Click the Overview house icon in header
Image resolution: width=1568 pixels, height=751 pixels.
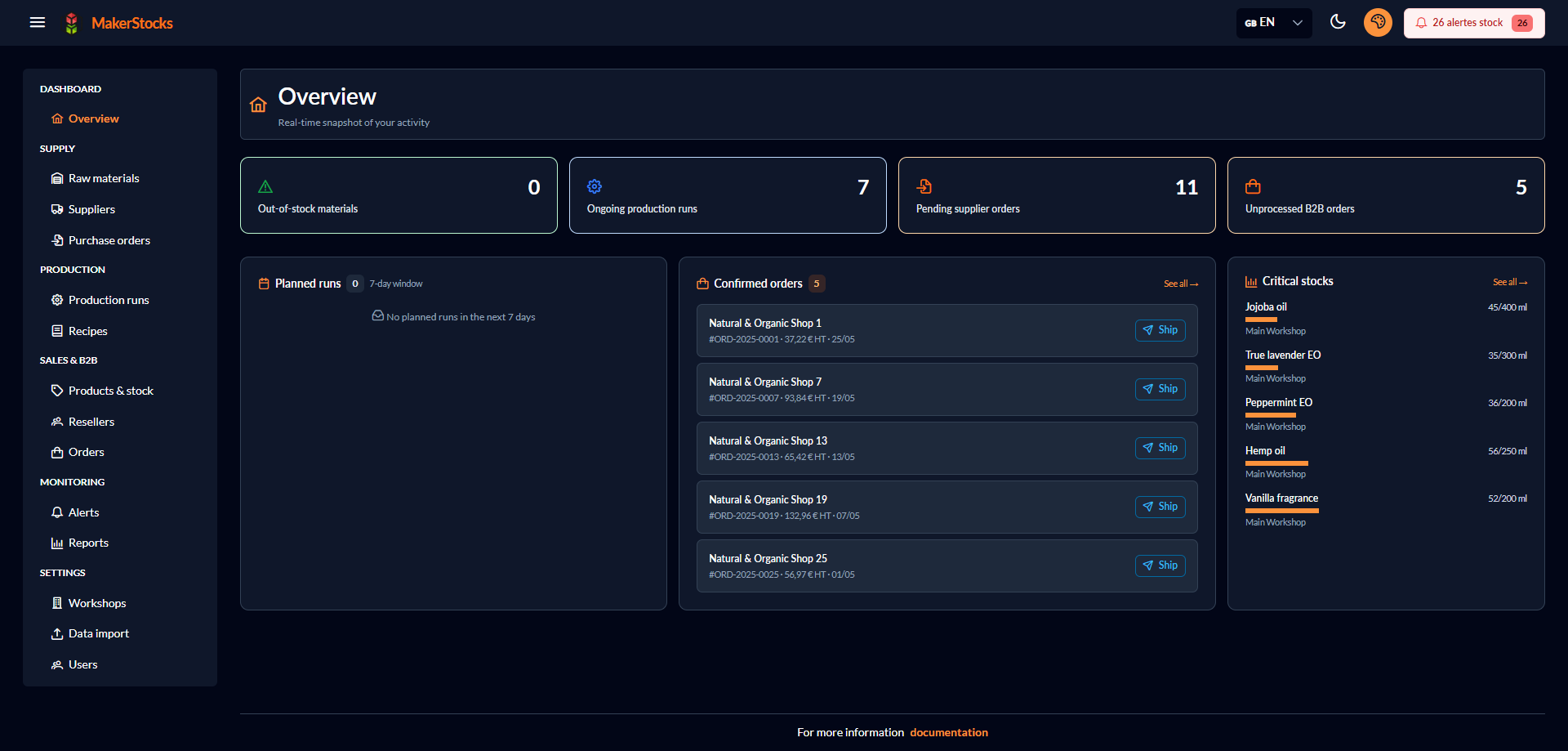pos(258,105)
